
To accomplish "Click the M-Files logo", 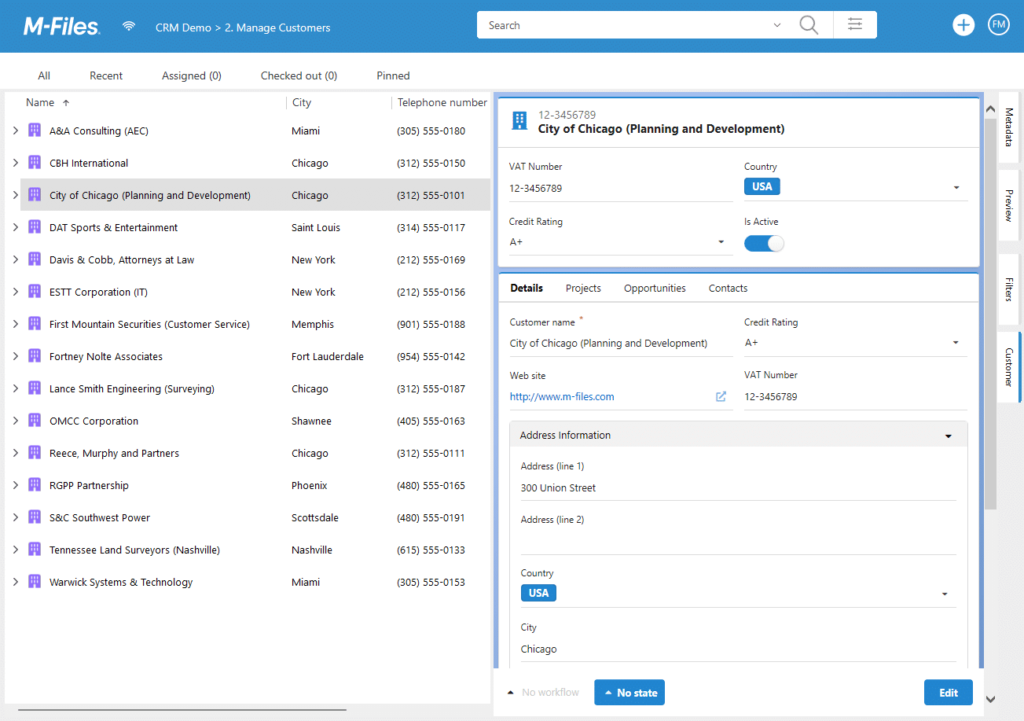I will pyautogui.click(x=61, y=27).
